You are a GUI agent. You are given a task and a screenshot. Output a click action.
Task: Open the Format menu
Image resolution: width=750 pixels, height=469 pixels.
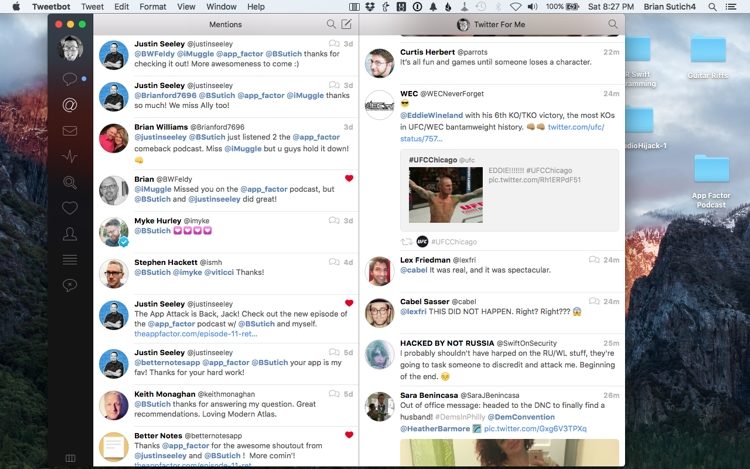point(153,7)
